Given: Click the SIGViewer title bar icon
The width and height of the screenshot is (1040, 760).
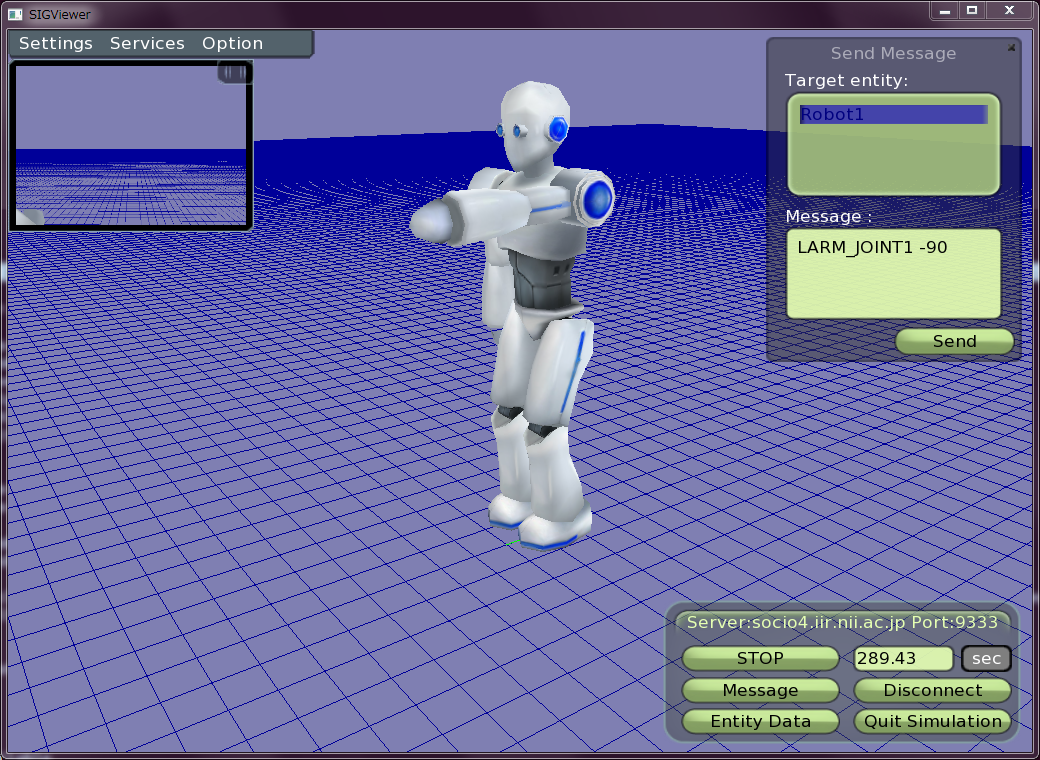Looking at the screenshot, I should [x=15, y=14].
